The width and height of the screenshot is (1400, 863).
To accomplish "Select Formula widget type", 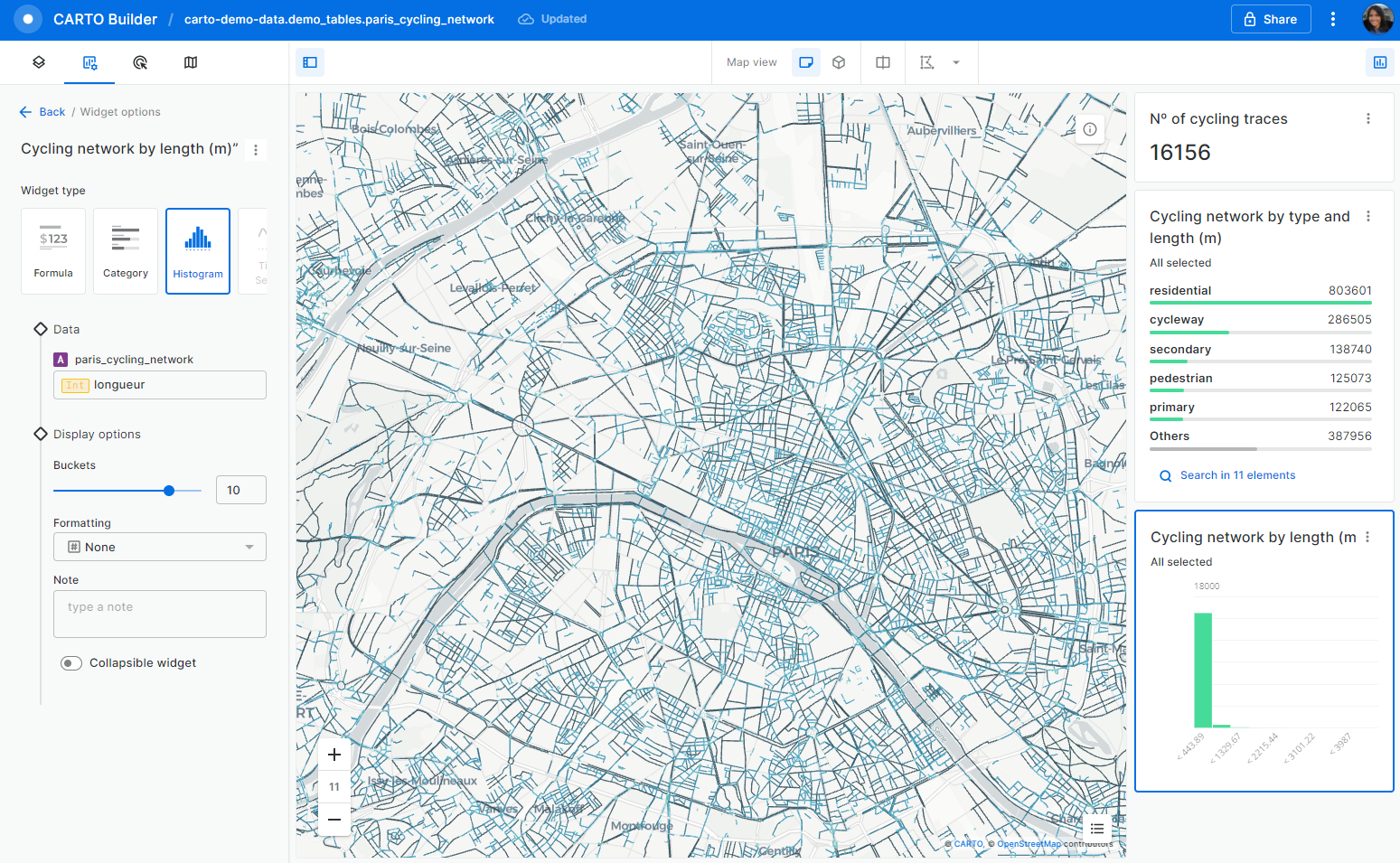I will tap(53, 251).
